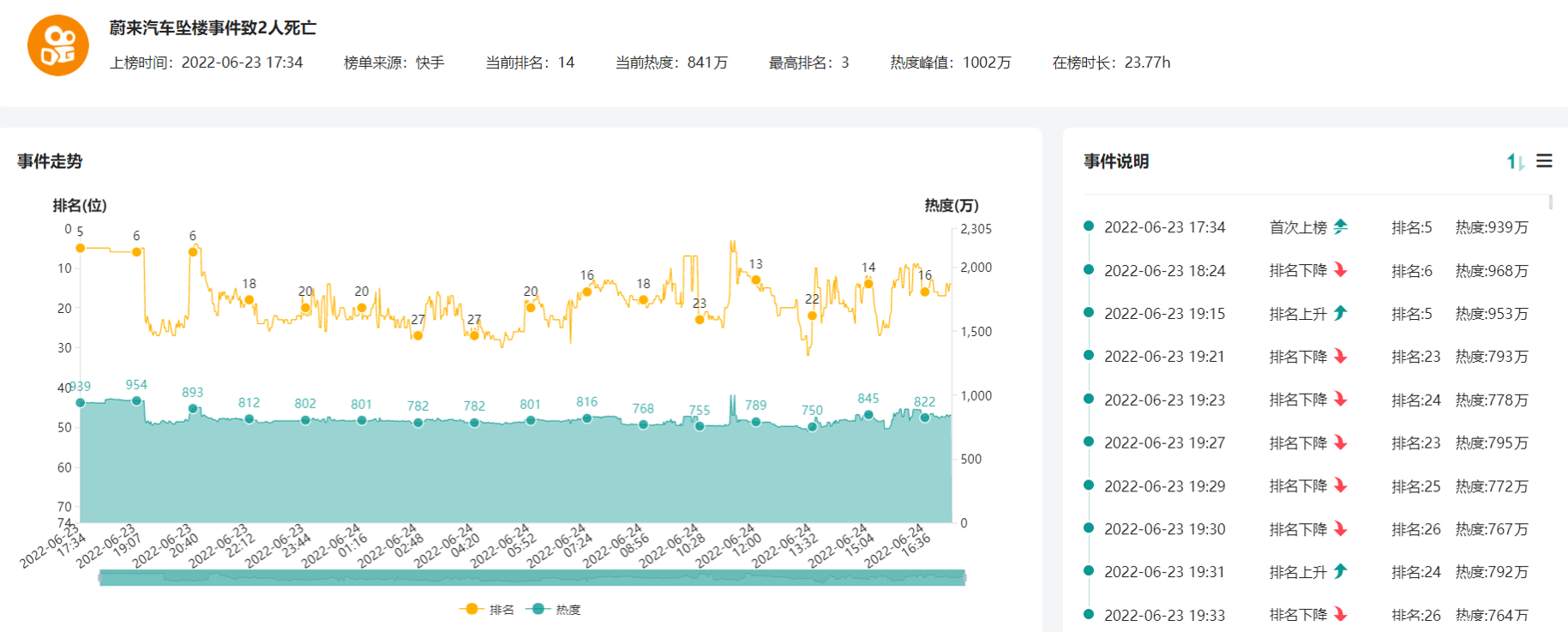Click red down arrow beside 18:24 entry
Screen dimensions: 1568x632
(1341, 270)
